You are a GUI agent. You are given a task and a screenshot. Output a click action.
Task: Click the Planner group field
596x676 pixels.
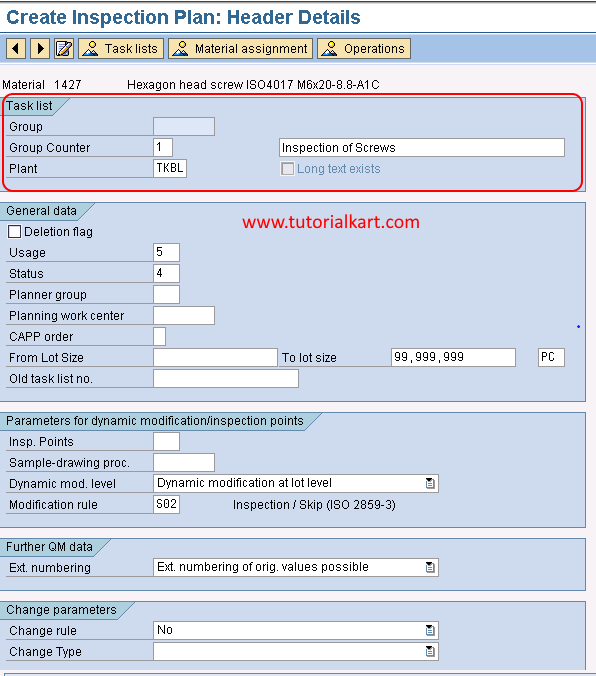(x=166, y=294)
